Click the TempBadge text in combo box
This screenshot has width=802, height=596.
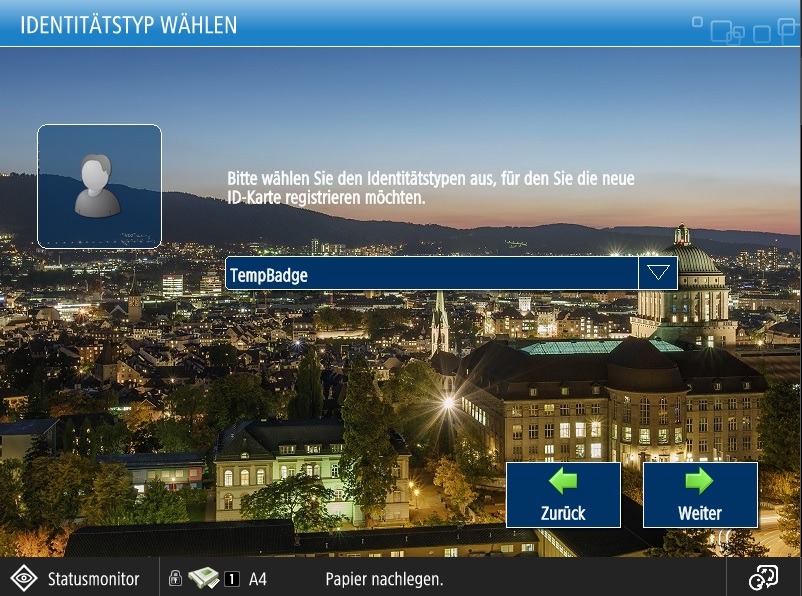click(268, 274)
